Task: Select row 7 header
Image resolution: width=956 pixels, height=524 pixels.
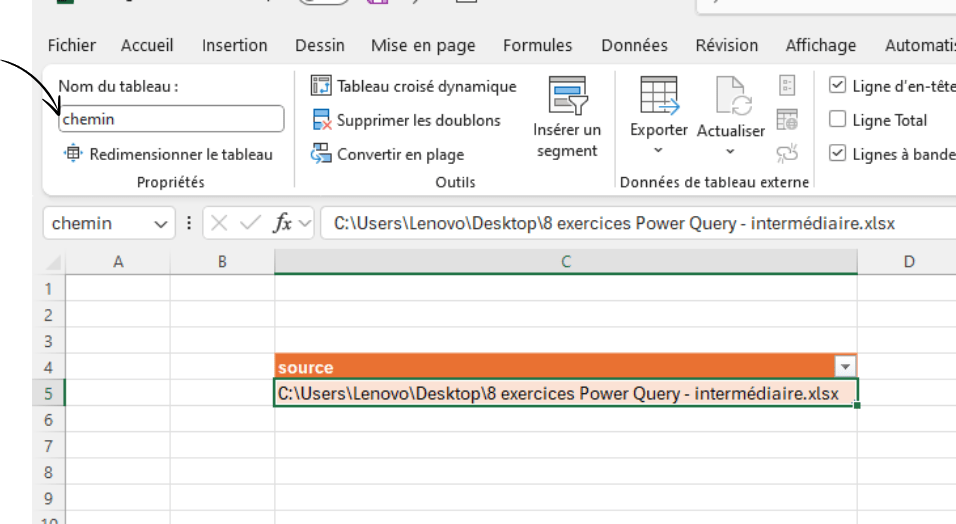Action: tap(48, 446)
